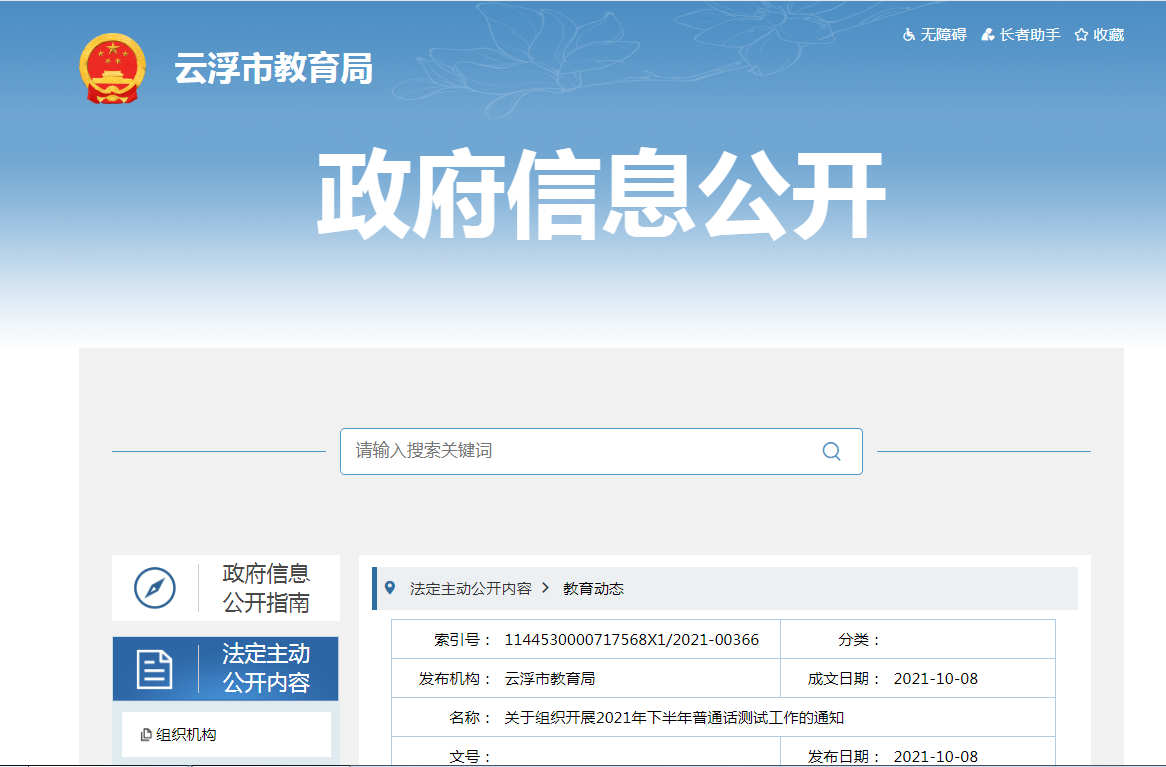Click the wheelchair accessibility icon
Image resolution: width=1166 pixels, height=767 pixels.
click(909, 35)
